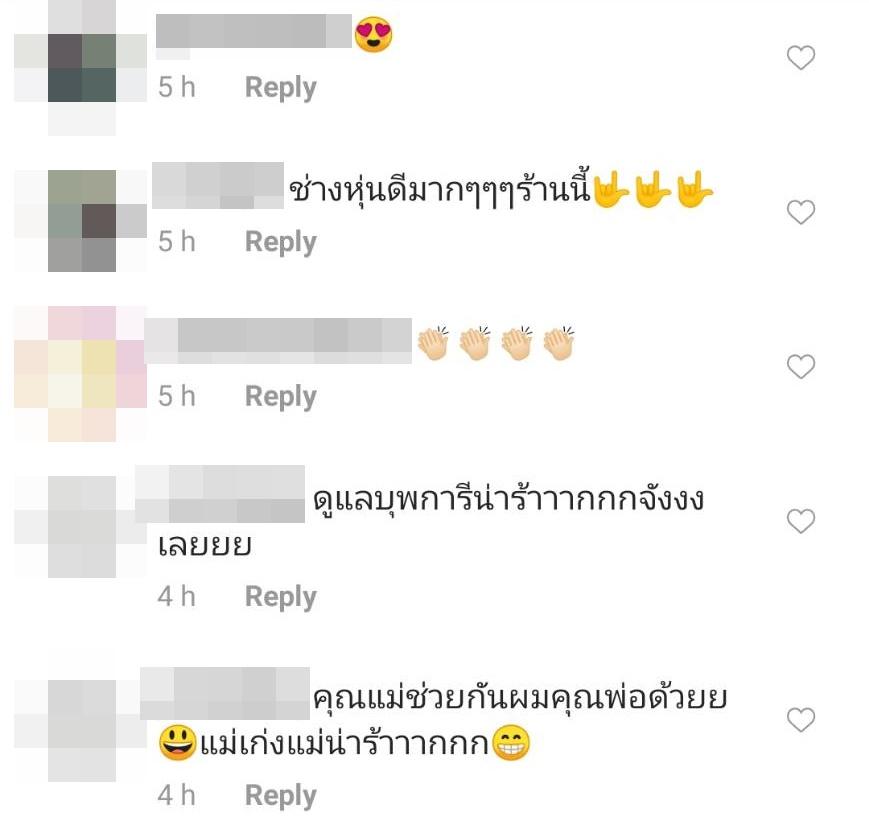Screen dimensions: 869x836
Task: Open profile picture beside rock-hand comment
Action: click(x=81, y=221)
